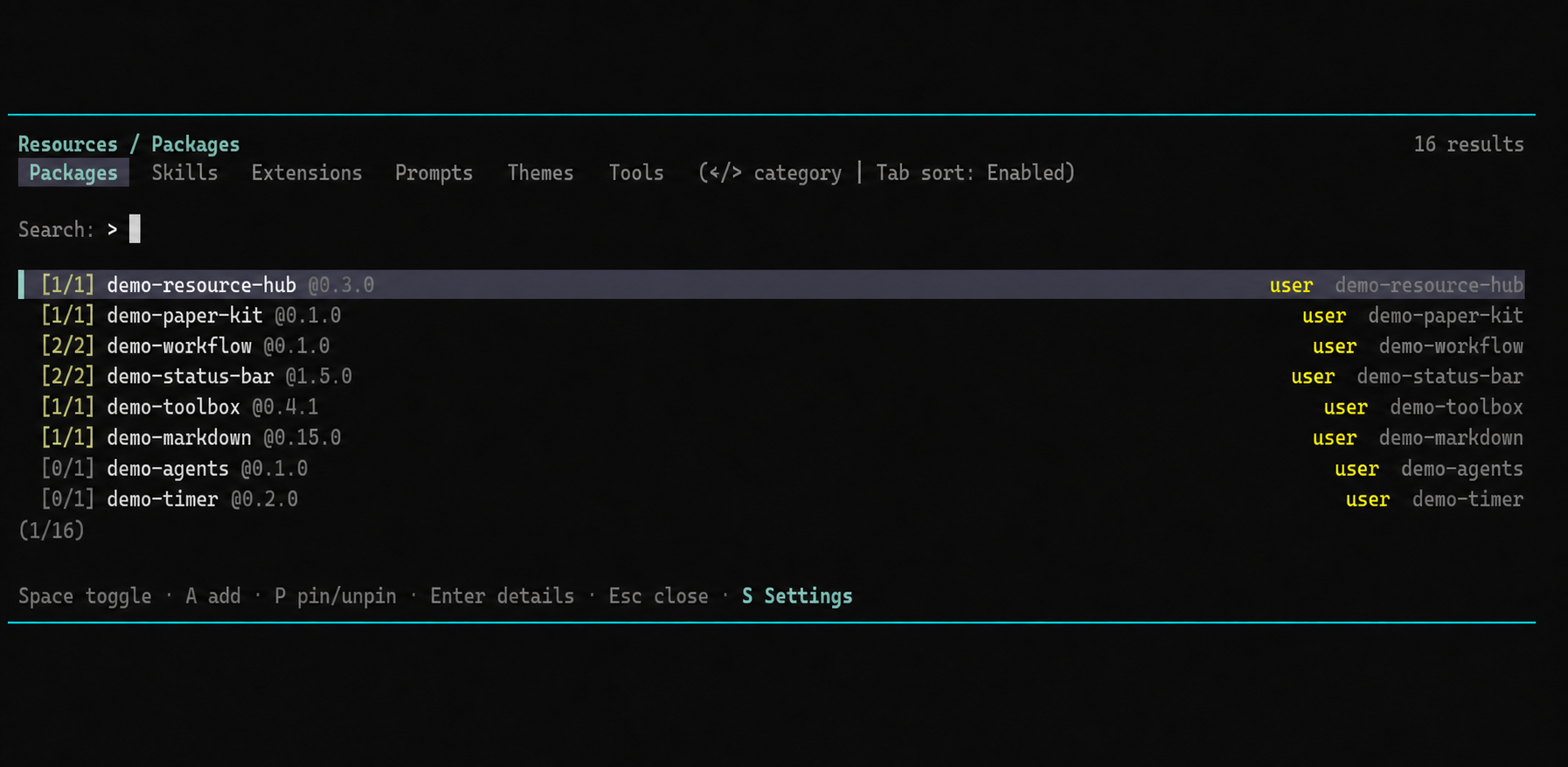Select the demo-paper-kit package name
Screen dimensions: 1568x767
click(184, 315)
